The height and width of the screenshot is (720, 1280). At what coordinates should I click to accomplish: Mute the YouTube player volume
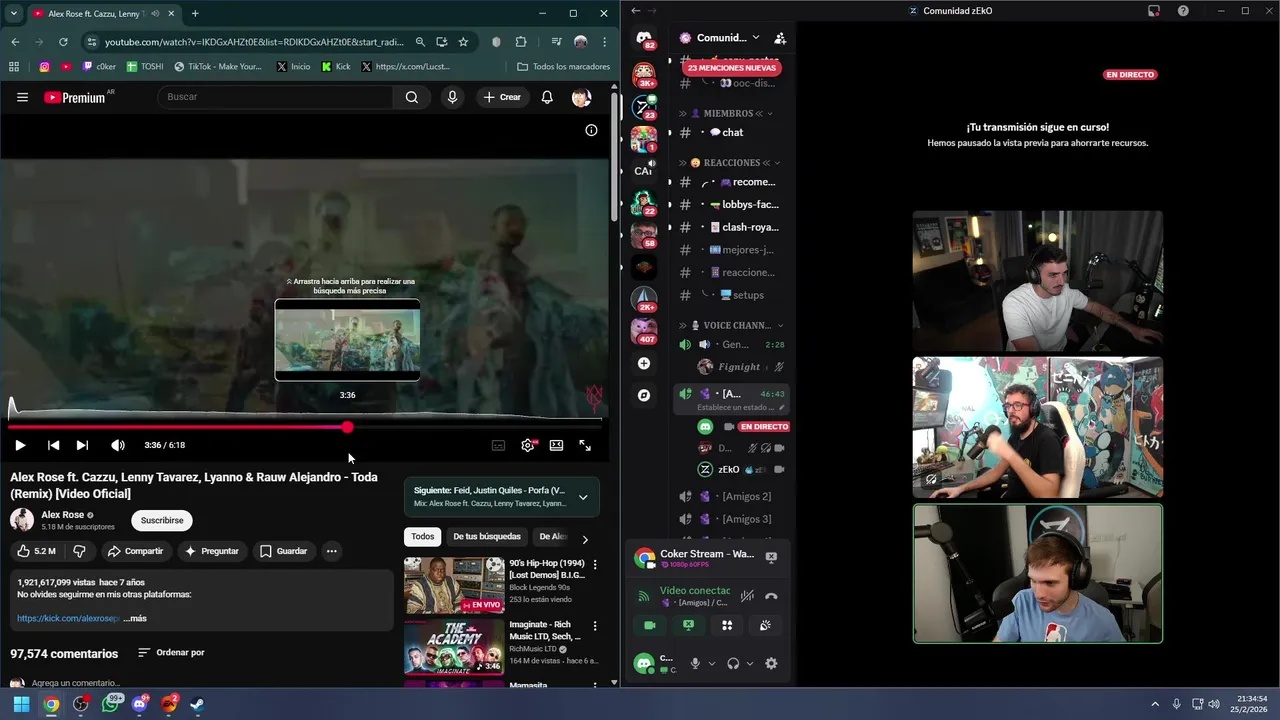[118, 445]
